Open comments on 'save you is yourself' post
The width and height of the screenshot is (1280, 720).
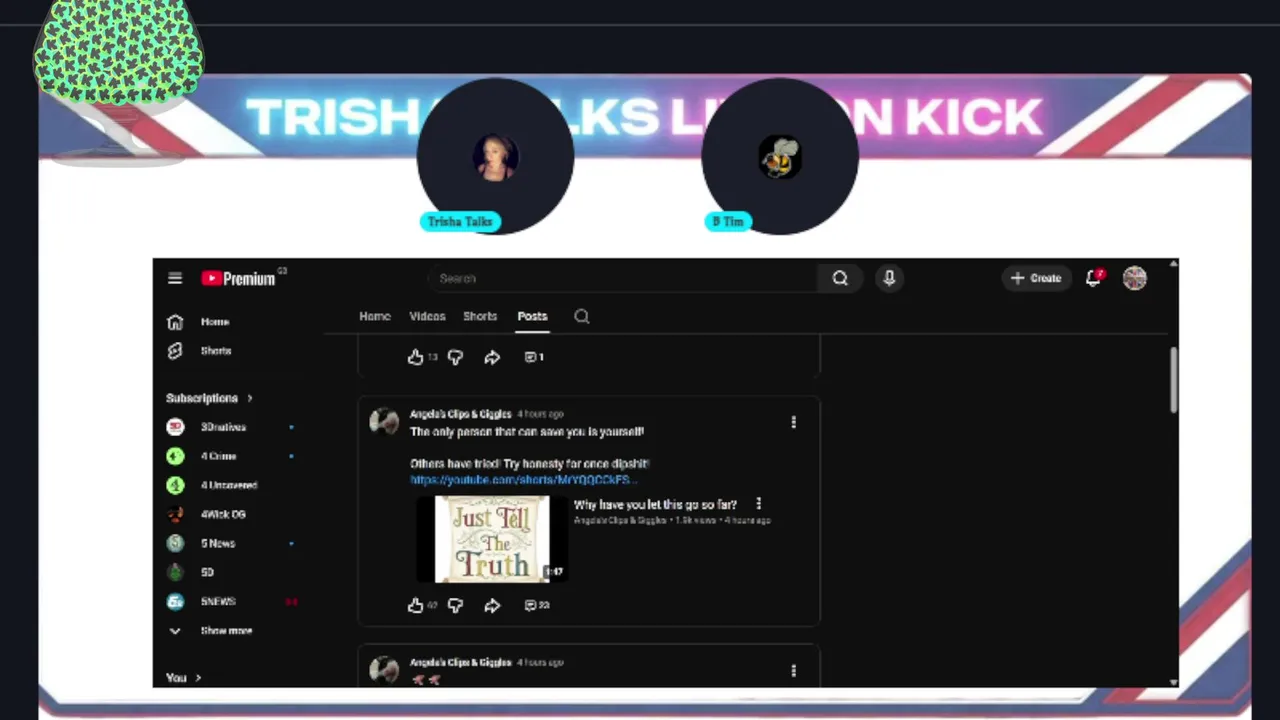[537, 605]
